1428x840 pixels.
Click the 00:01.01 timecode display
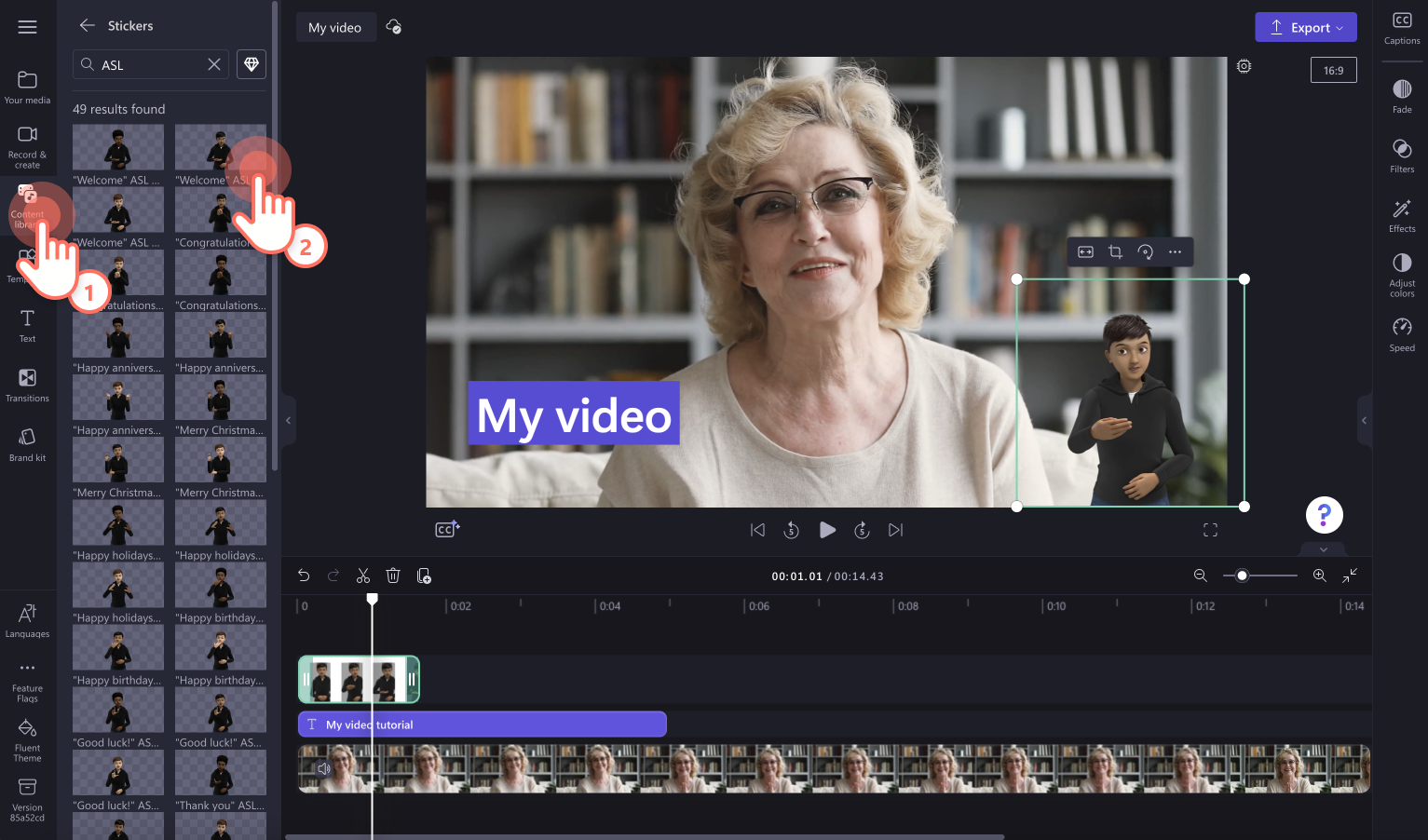point(797,576)
